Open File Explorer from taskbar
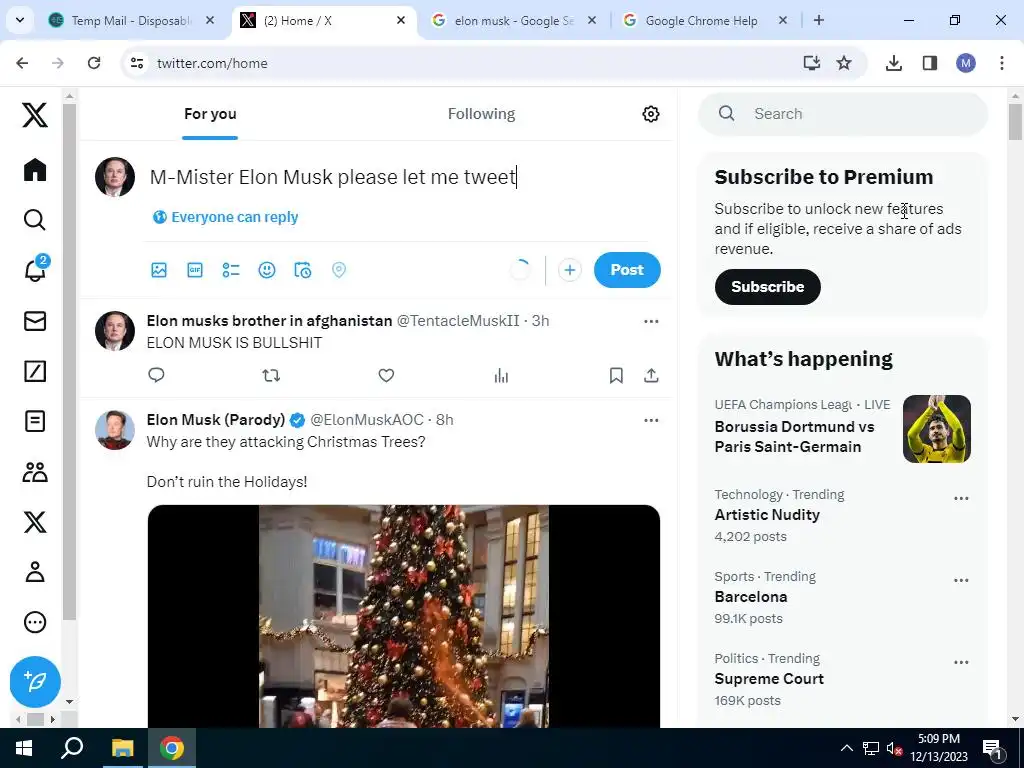Viewport: 1024px width, 768px height. (122, 748)
